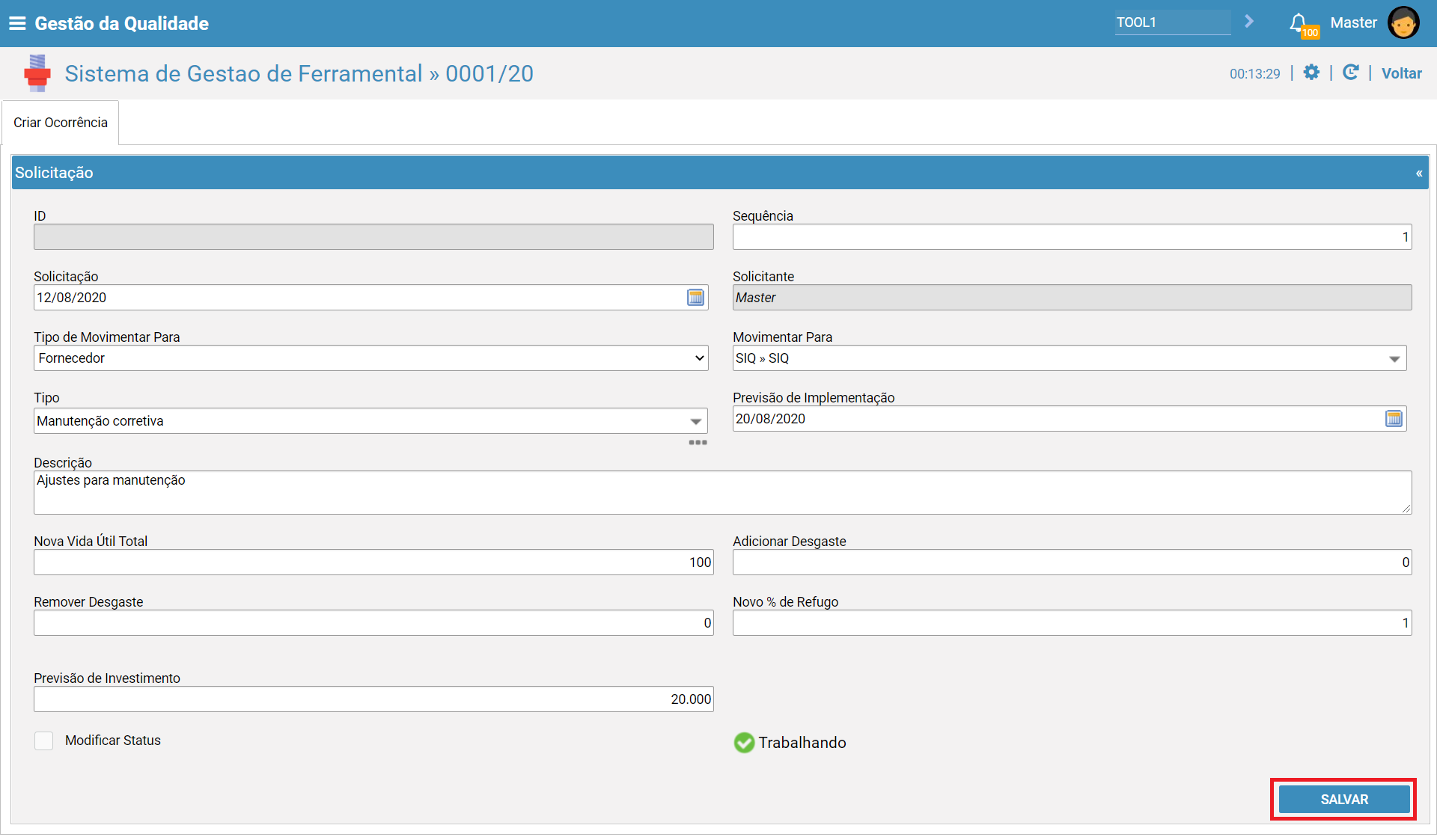Click the three-dots icon under Tipo
Viewport: 1437px width, 840px height.
698,443
